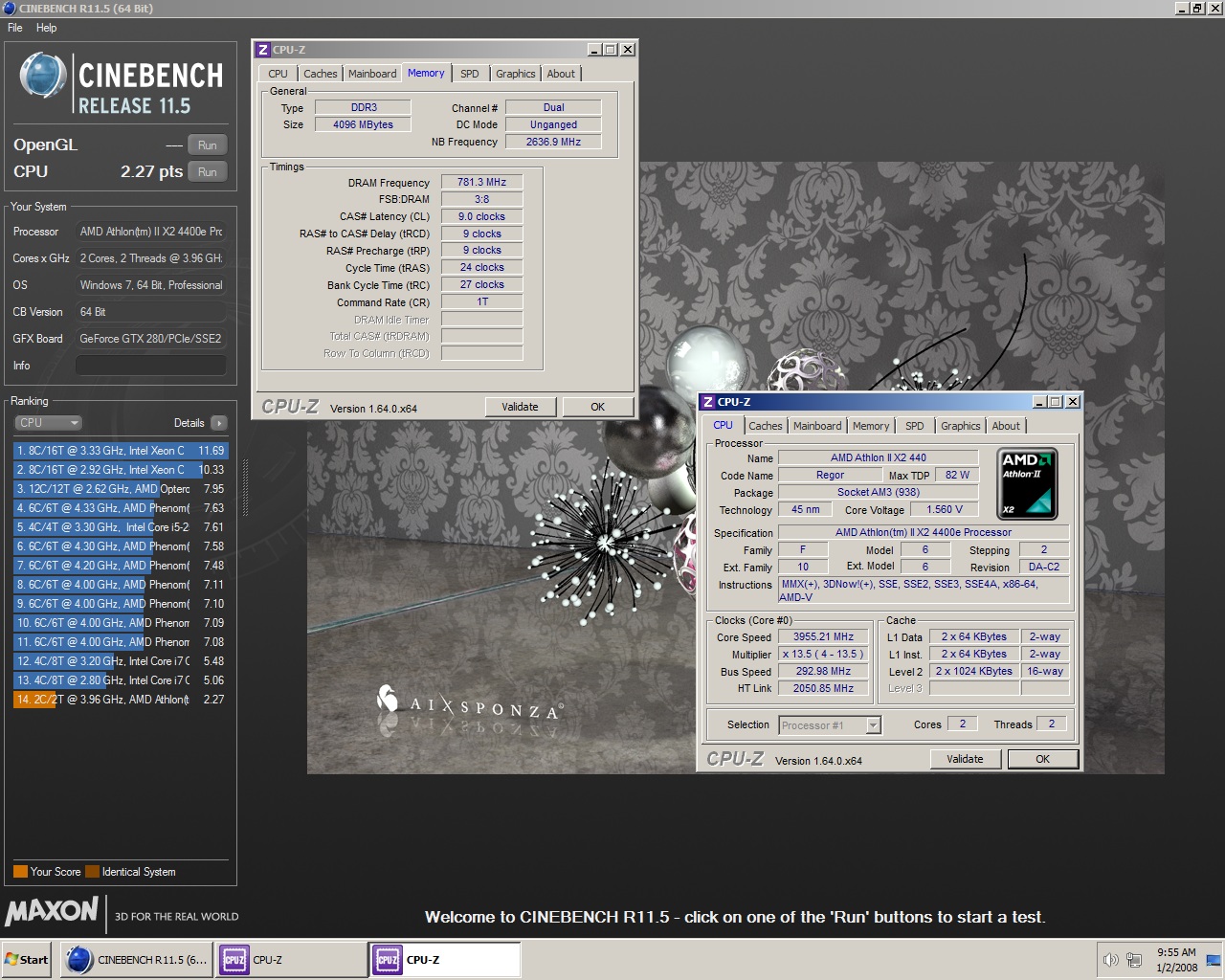Viewport: 1225px width, 980px height.
Task: Click NB Frequency value 2636.9 MHz
Action: click(553, 142)
